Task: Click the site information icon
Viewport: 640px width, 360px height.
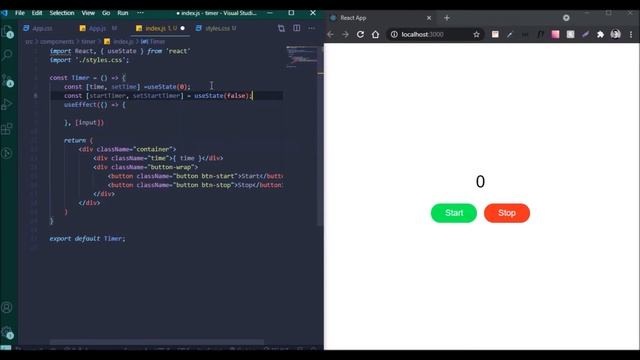Action: (x=394, y=34)
